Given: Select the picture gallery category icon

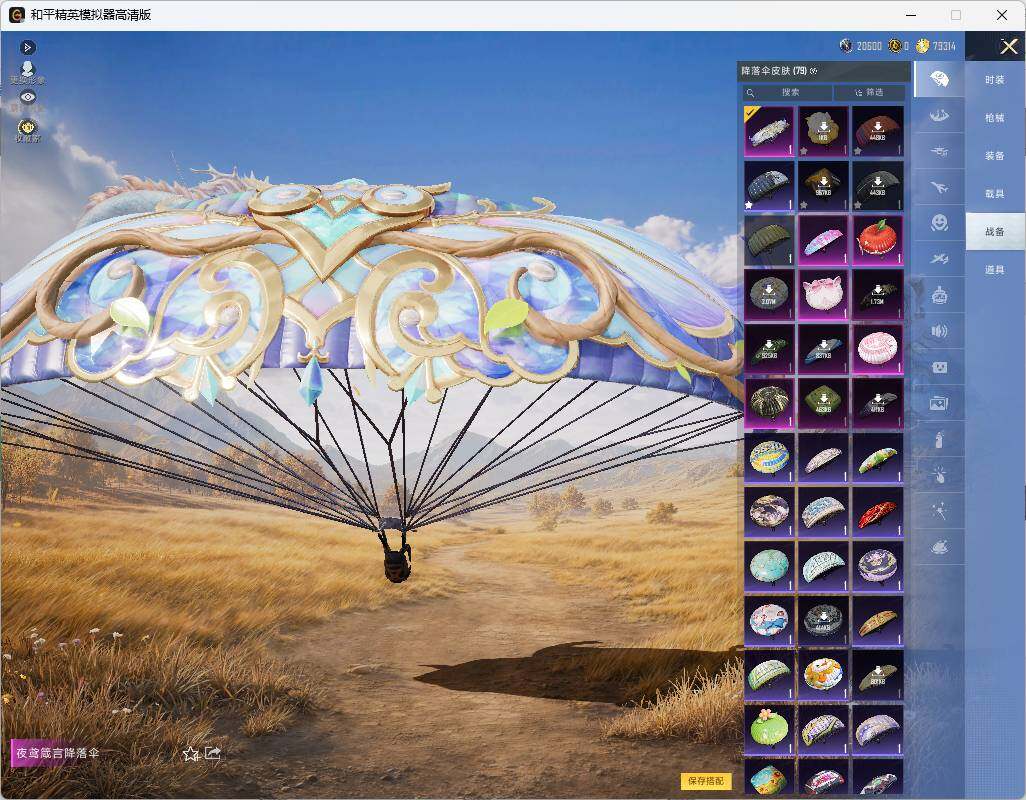Looking at the screenshot, I should click(x=939, y=404).
